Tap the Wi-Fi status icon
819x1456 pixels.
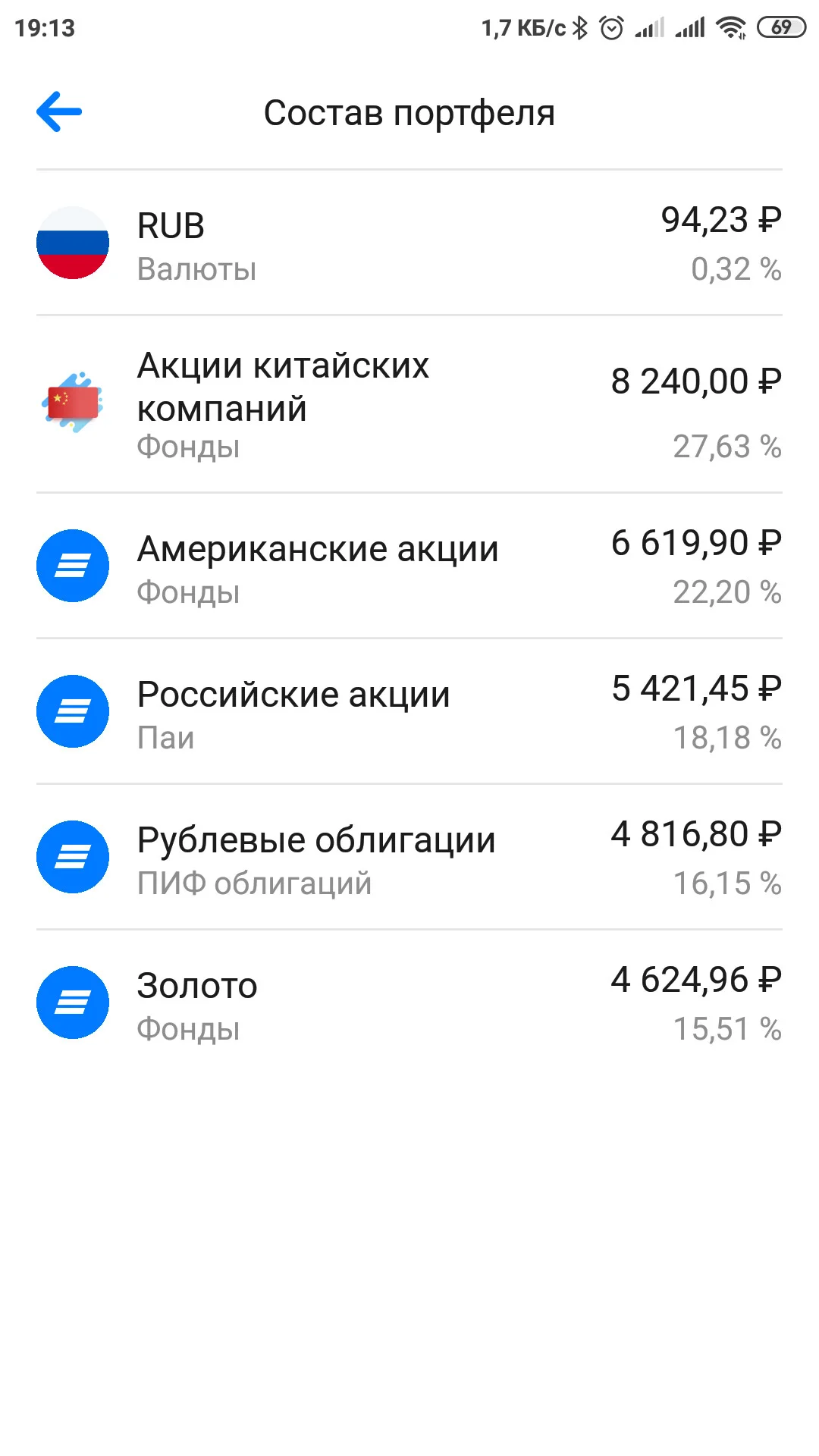[x=732, y=28]
